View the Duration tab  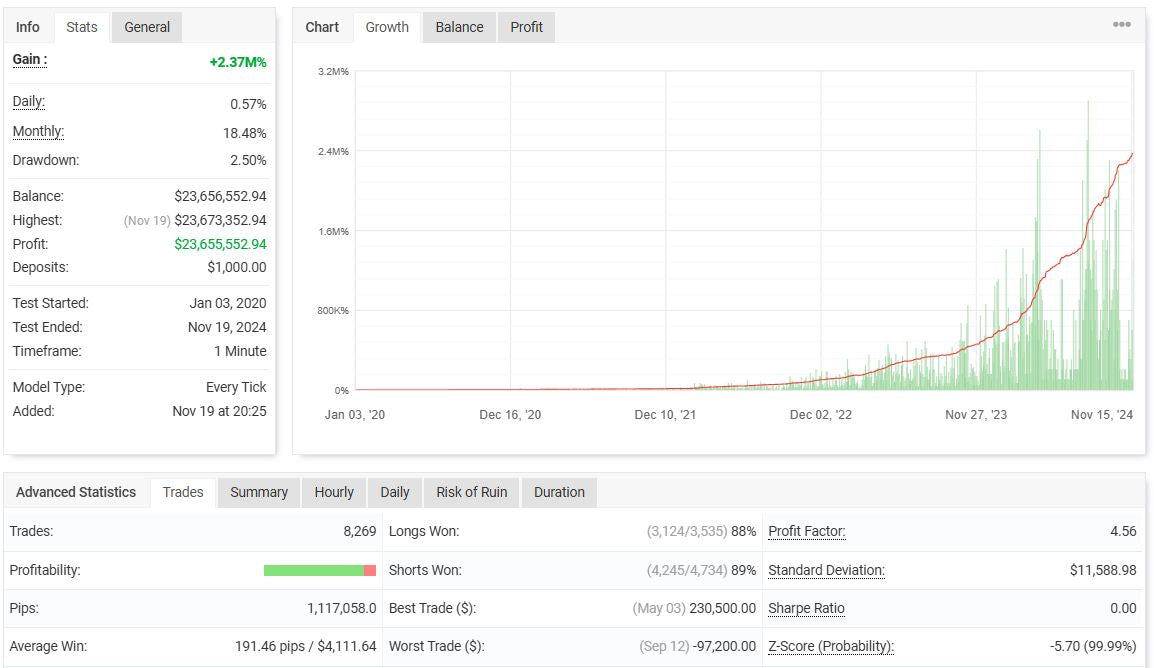[559, 492]
